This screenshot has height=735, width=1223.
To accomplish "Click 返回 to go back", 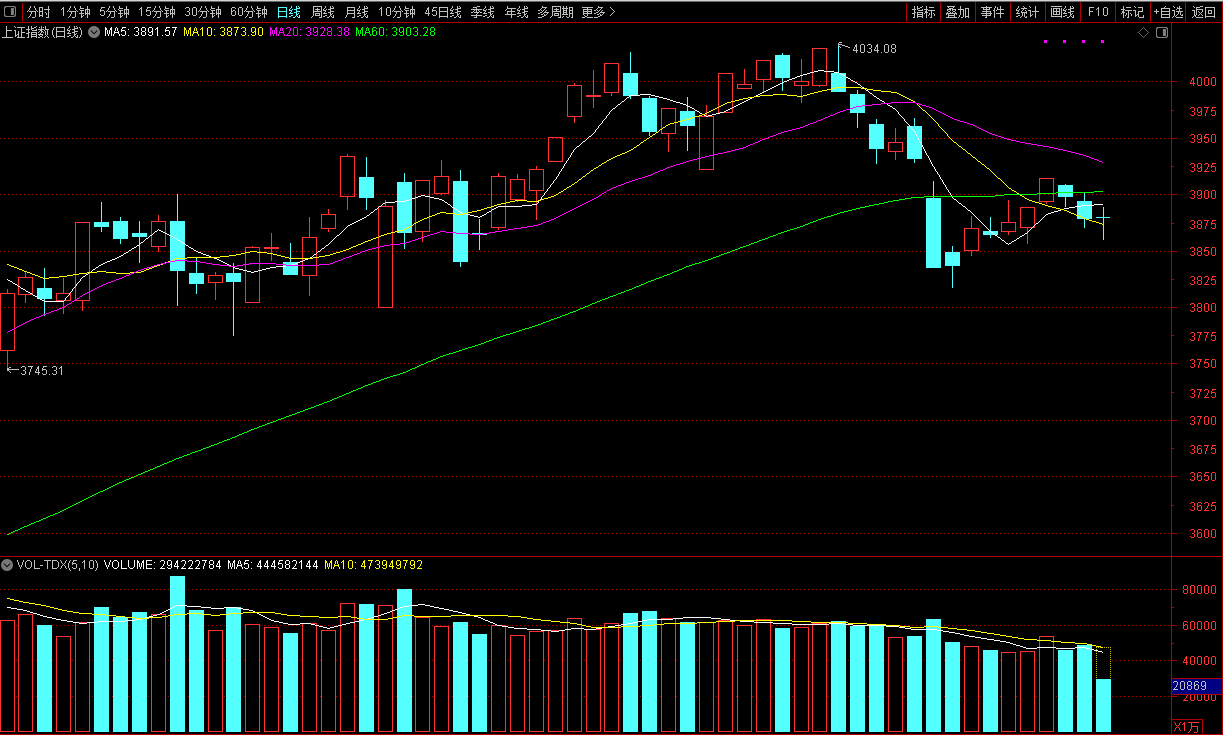I will click(x=1204, y=12).
